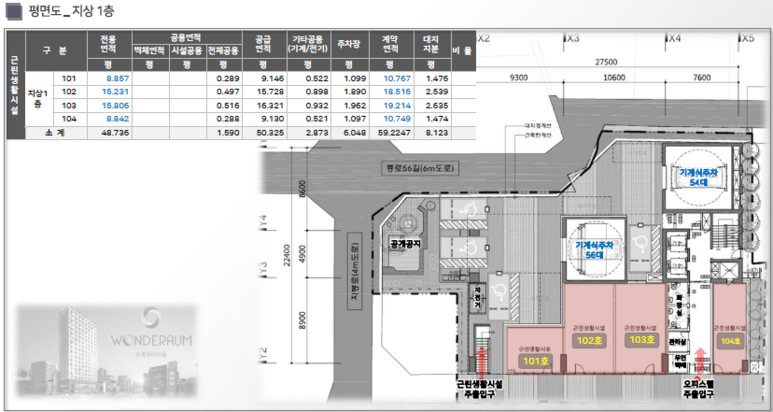The width and height of the screenshot is (773, 412).
Task: Click the 공급면적 column header
Action: (x=265, y=45)
